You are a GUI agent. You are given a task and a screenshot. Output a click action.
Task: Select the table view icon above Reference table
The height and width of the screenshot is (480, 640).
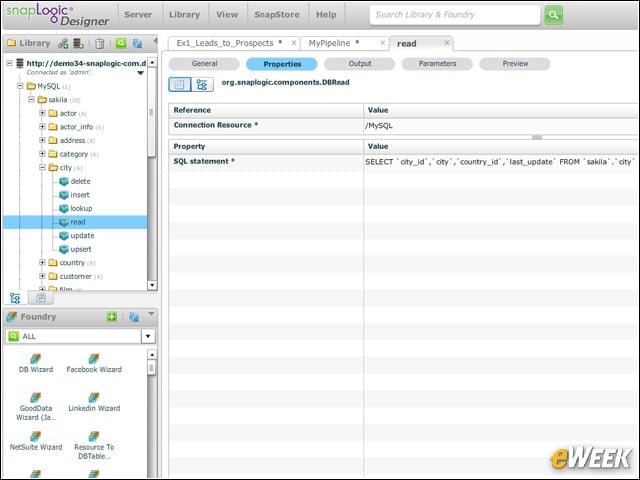click(x=180, y=84)
